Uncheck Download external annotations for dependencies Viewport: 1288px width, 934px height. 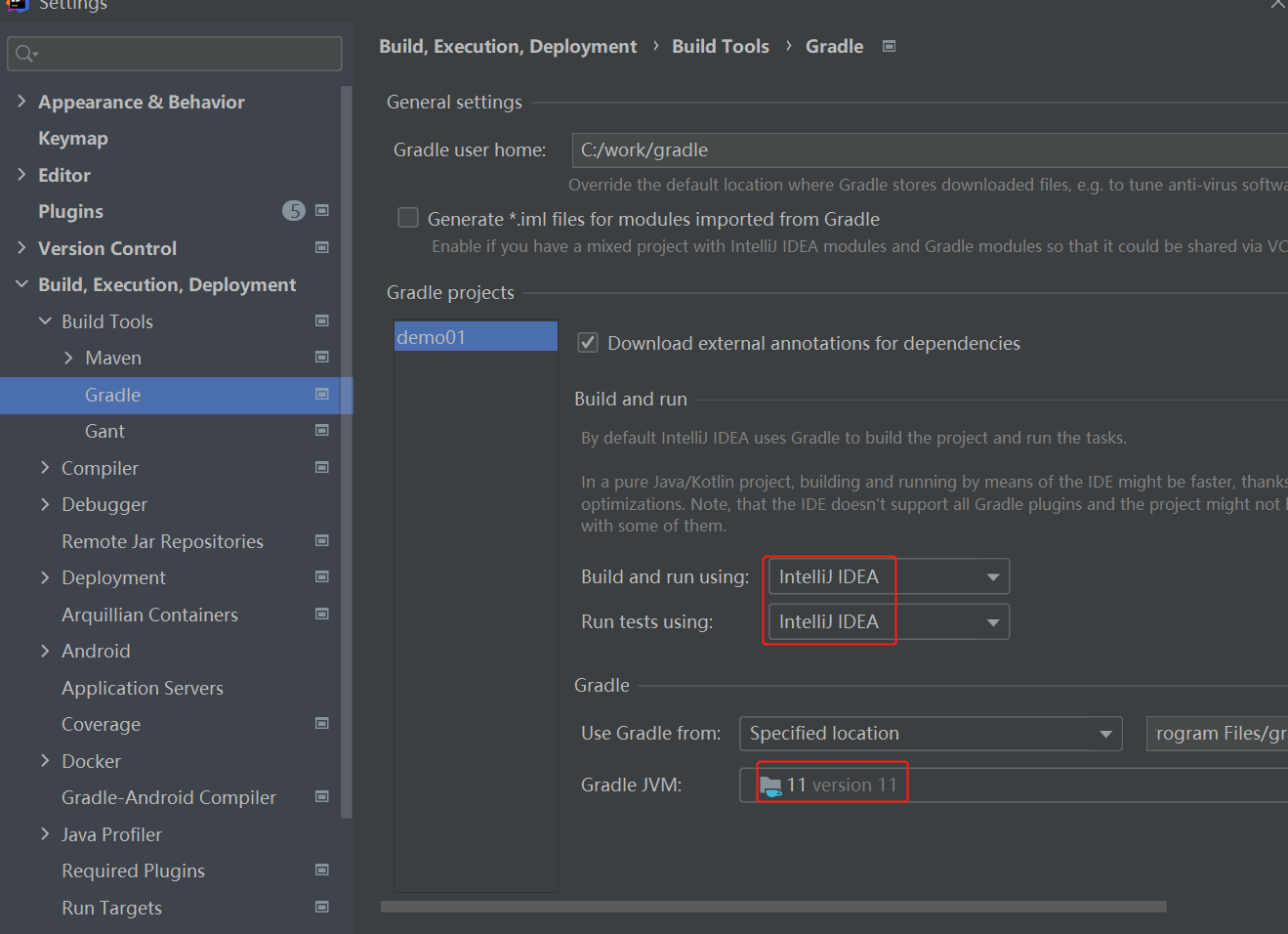pyautogui.click(x=588, y=343)
